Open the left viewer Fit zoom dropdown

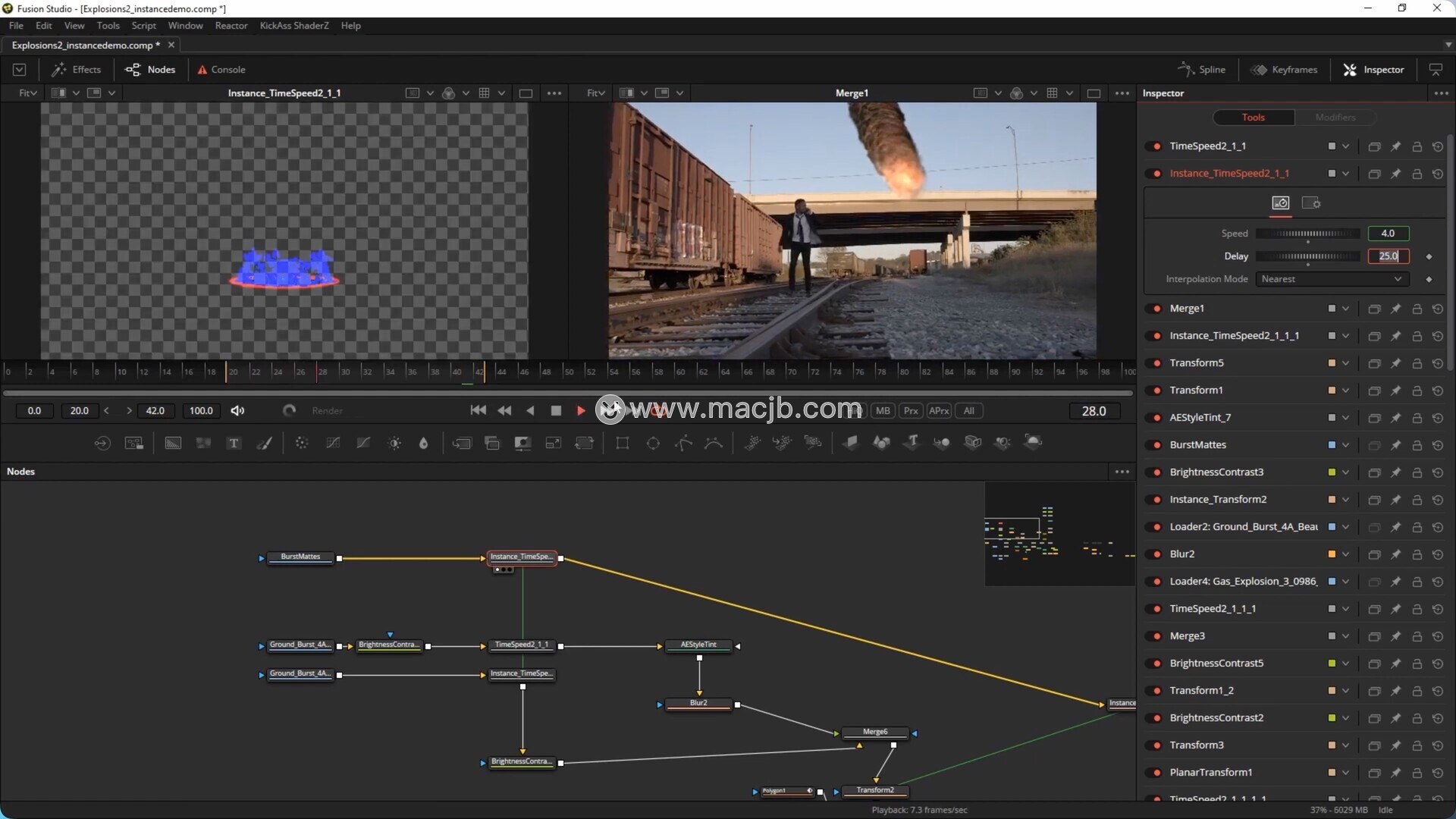(x=28, y=93)
